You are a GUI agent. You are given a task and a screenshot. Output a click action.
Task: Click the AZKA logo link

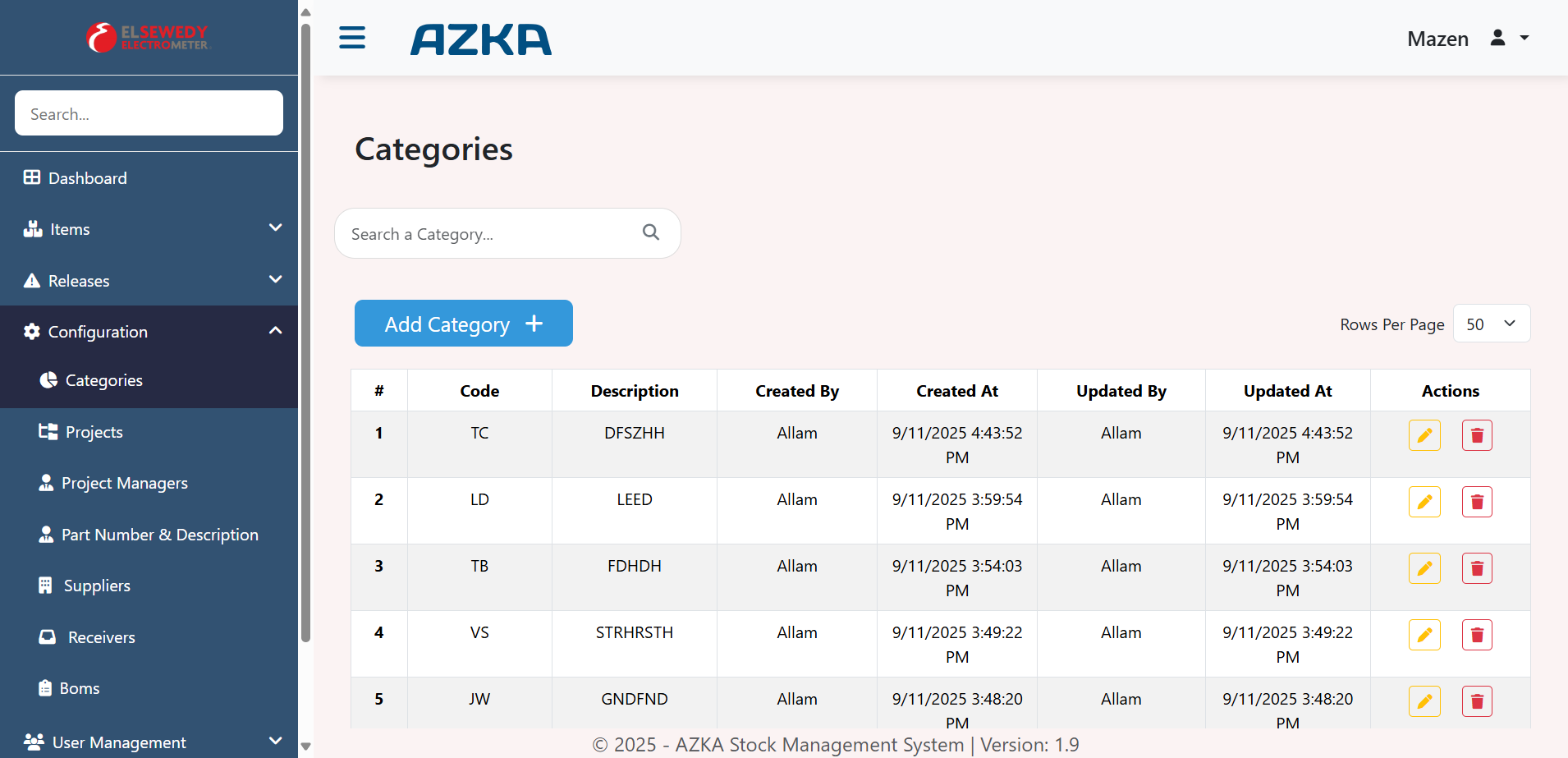tap(481, 39)
